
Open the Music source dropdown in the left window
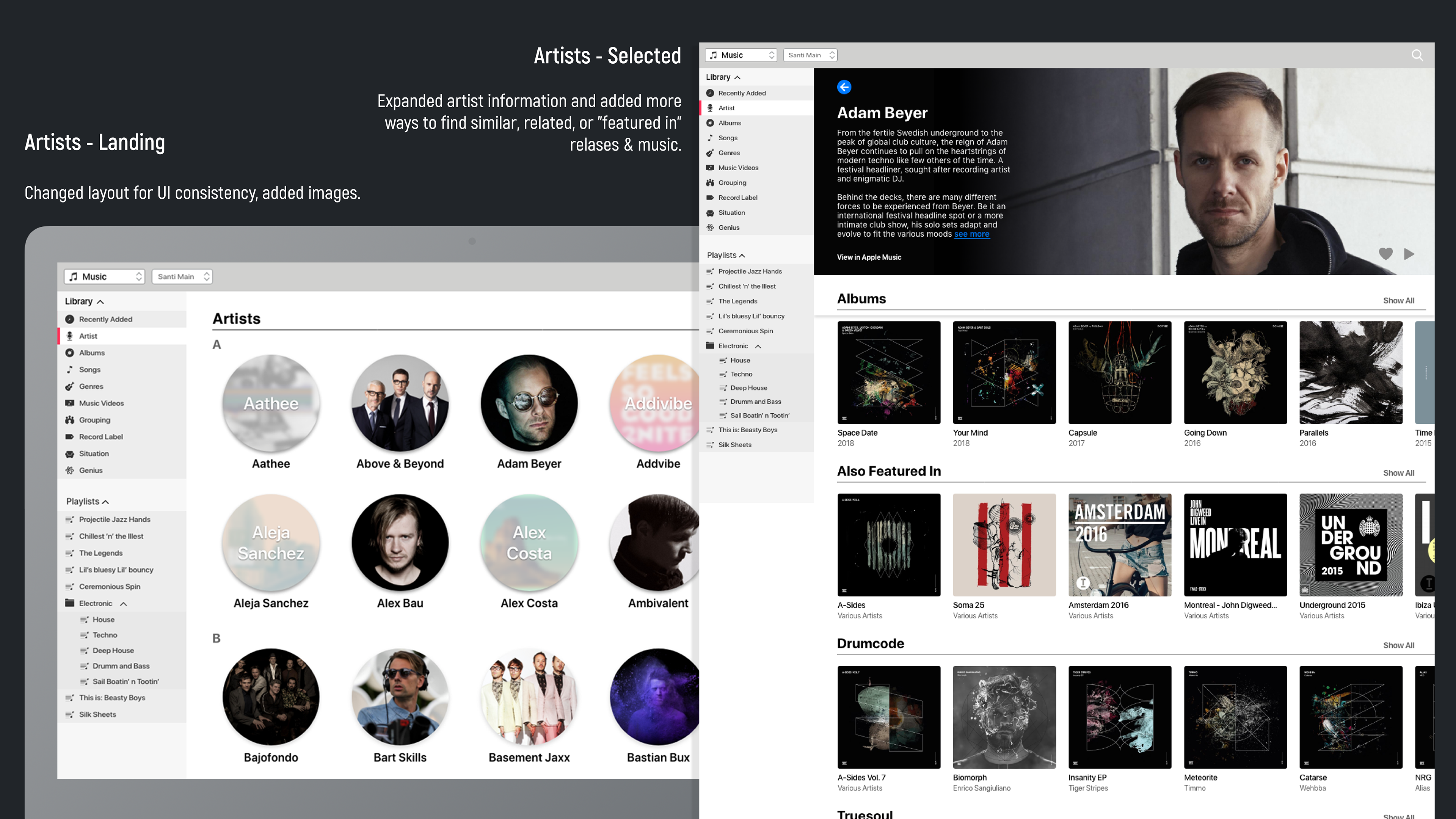click(105, 276)
